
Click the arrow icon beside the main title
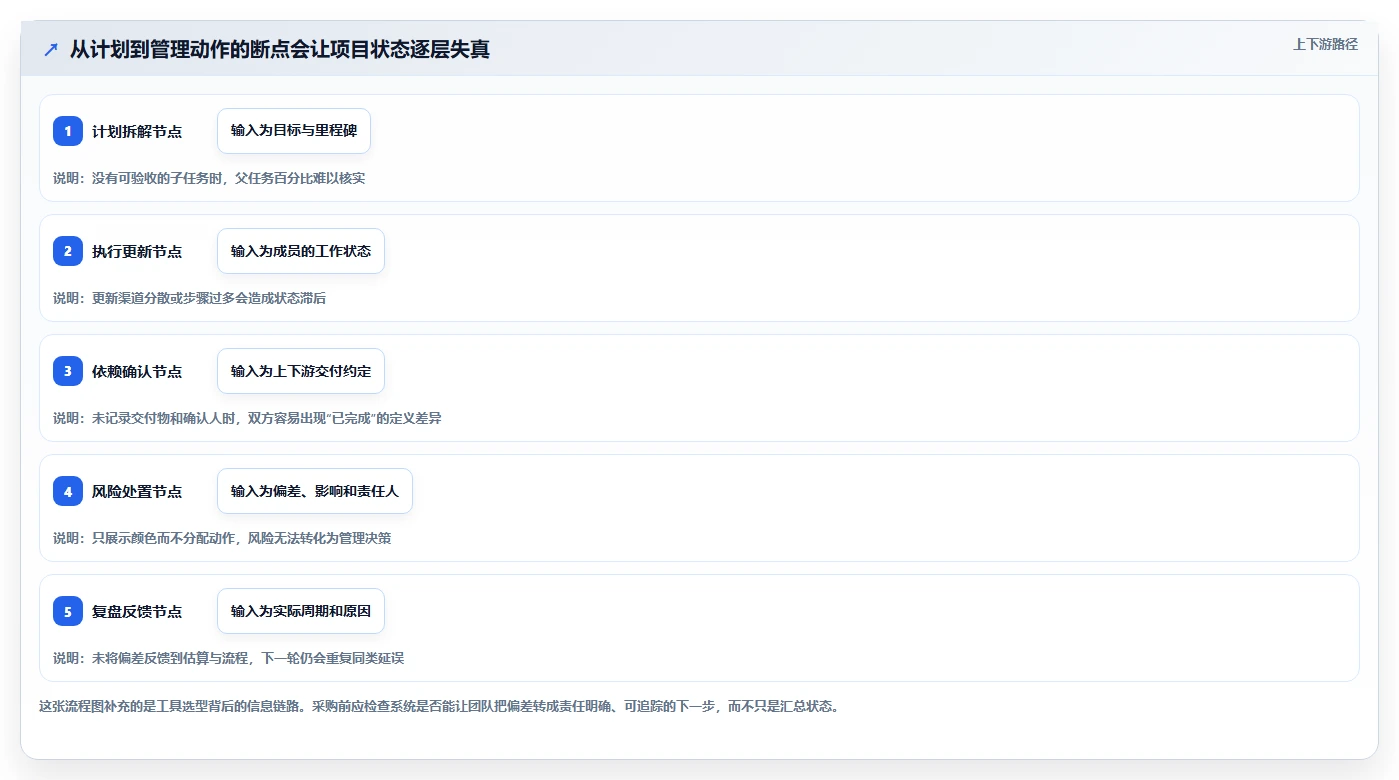coord(50,49)
